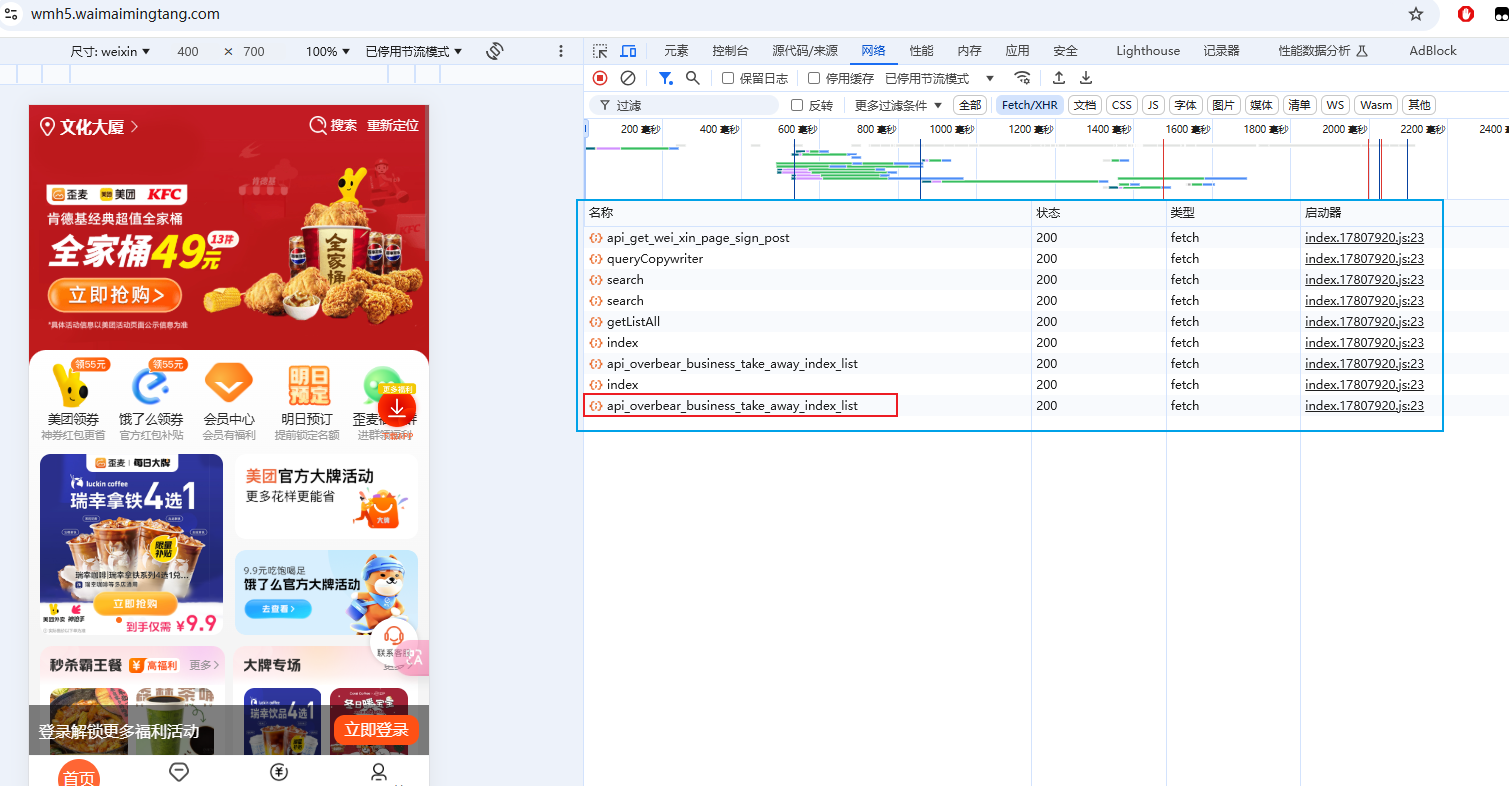Screen dimensions: 1509x786
Task: Sort by 状态 column header
Action: [x=1098, y=213]
